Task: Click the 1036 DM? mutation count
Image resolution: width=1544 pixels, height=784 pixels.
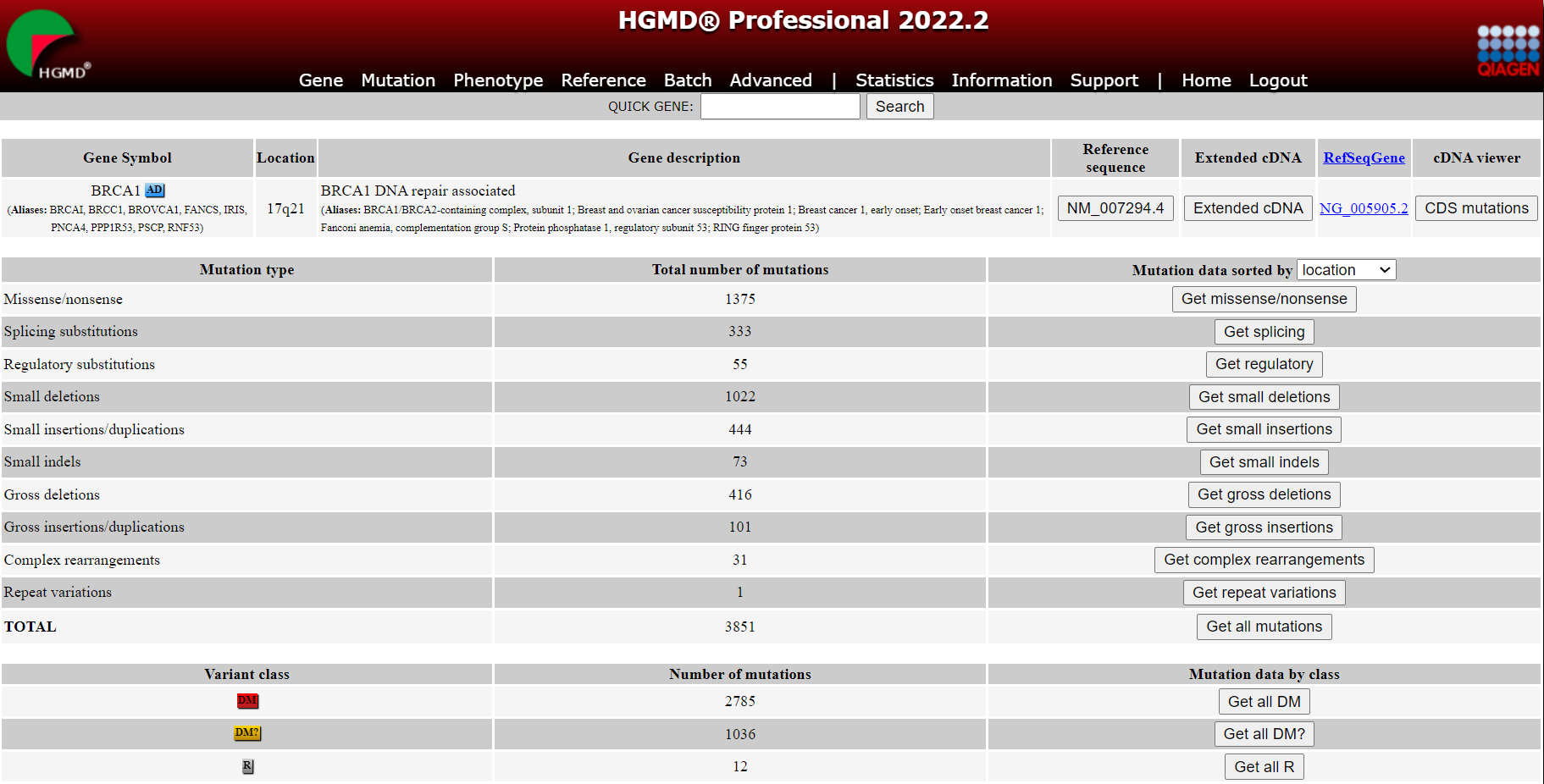Action: 739,735
